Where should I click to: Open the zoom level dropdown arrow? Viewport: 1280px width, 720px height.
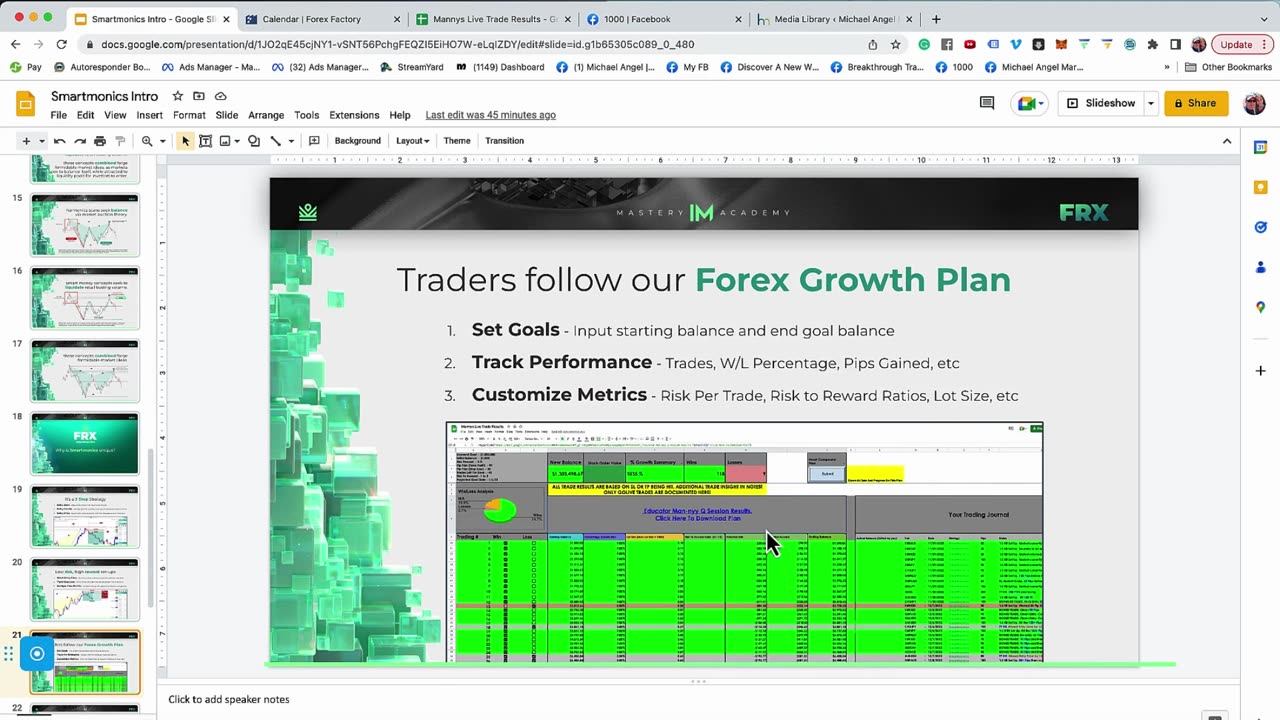[162, 141]
